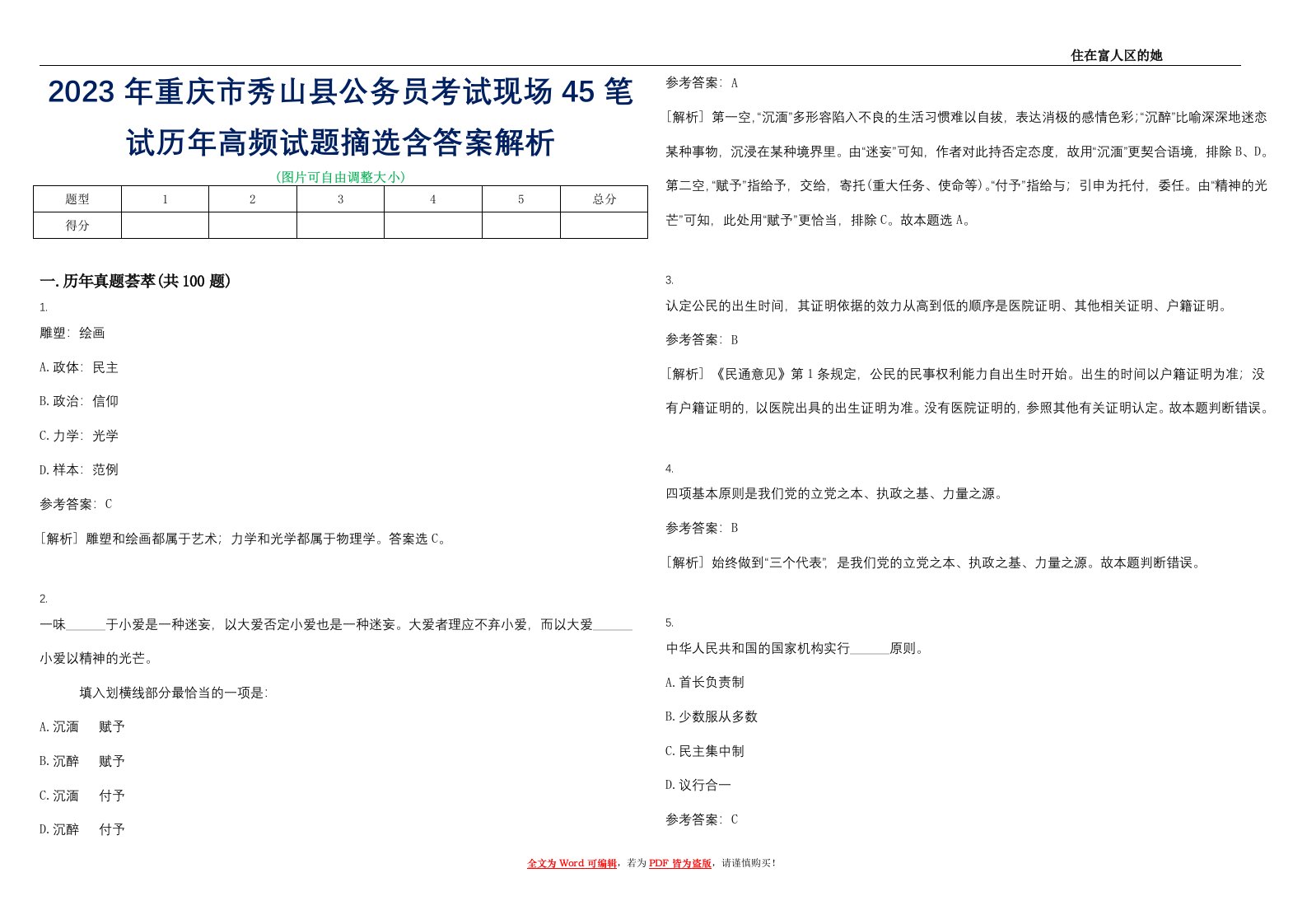Image resolution: width=1307 pixels, height=924 pixels.
Task: Select option C.民主集中制
Action: pos(705,751)
